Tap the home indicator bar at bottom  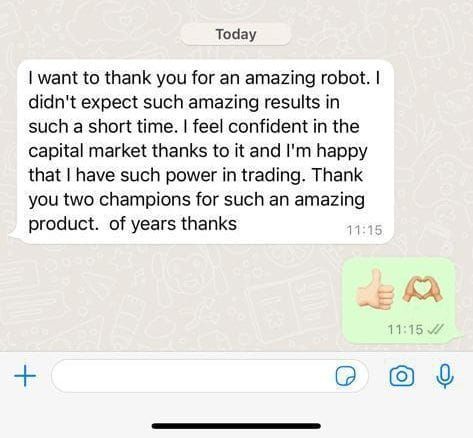tap(236, 426)
